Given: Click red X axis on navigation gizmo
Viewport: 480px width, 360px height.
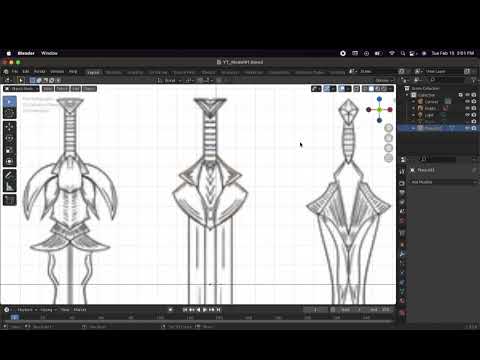Looking at the screenshot, I should [x=390, y=109].
